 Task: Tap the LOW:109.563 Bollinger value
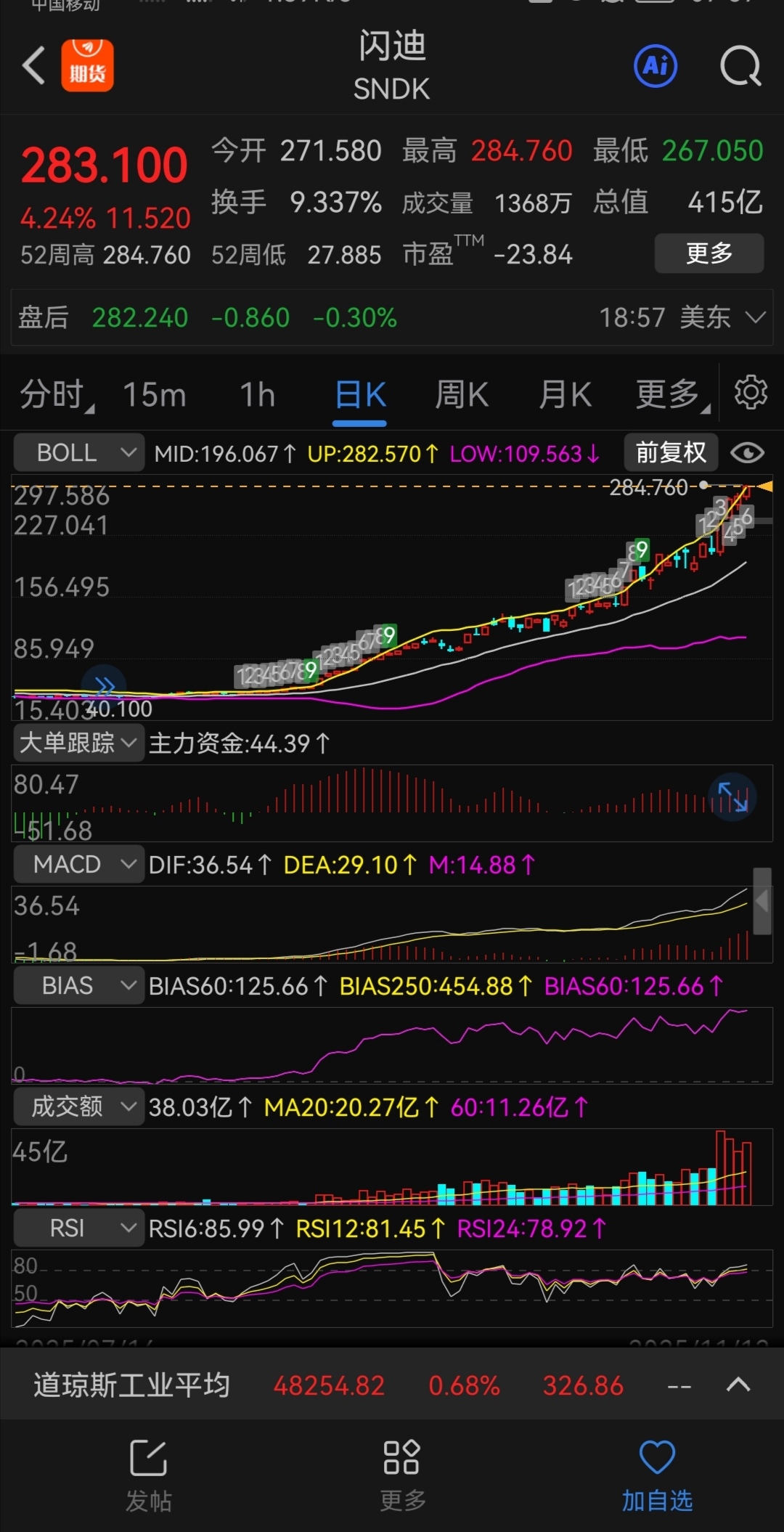click(524, 453)
